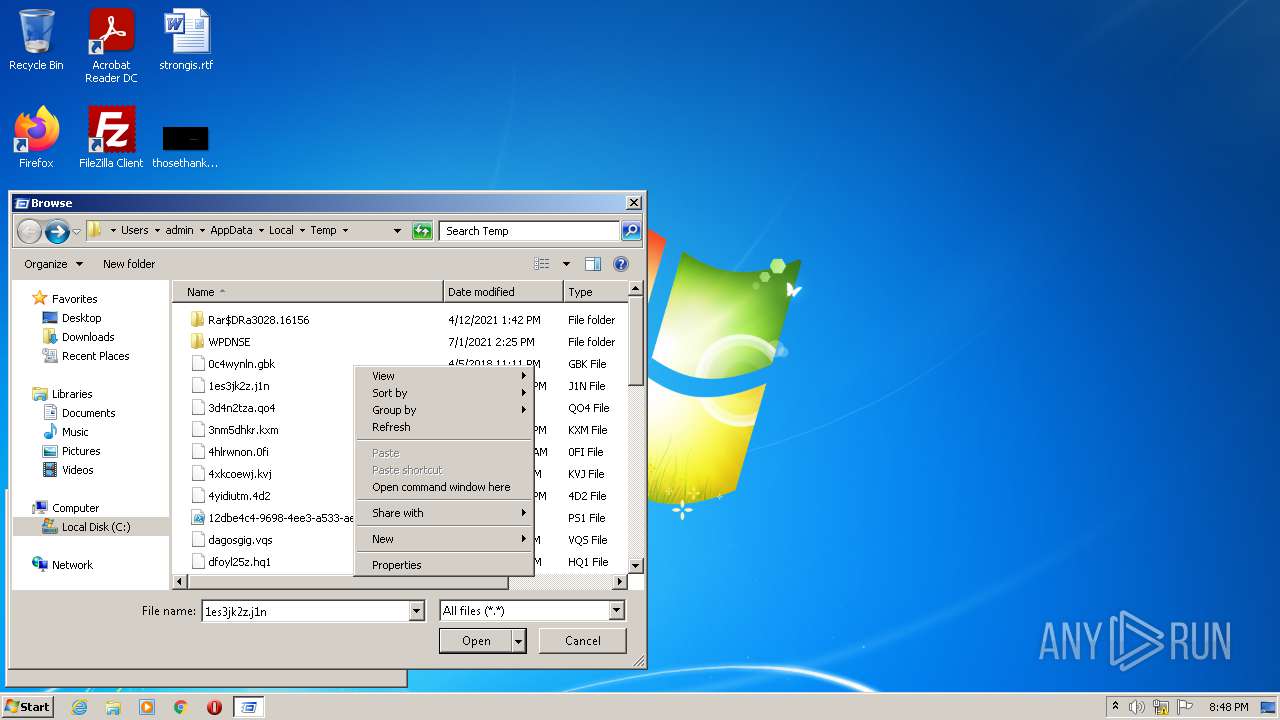The height and width of the screenshot is (720, 1280).
Task: Open the Group by submenu
Action: (444, 410)
